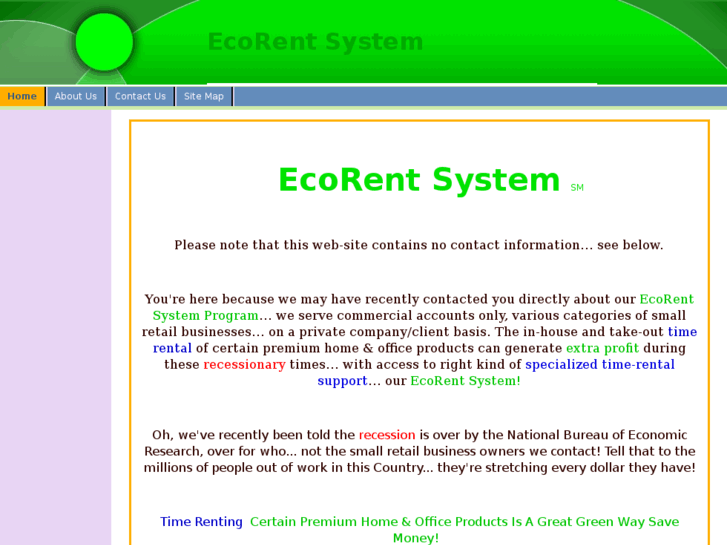Screen dimensions: 727x545
Task: Click the 'Please note that this web-site' sentence
Action: (x=419, y=244)
